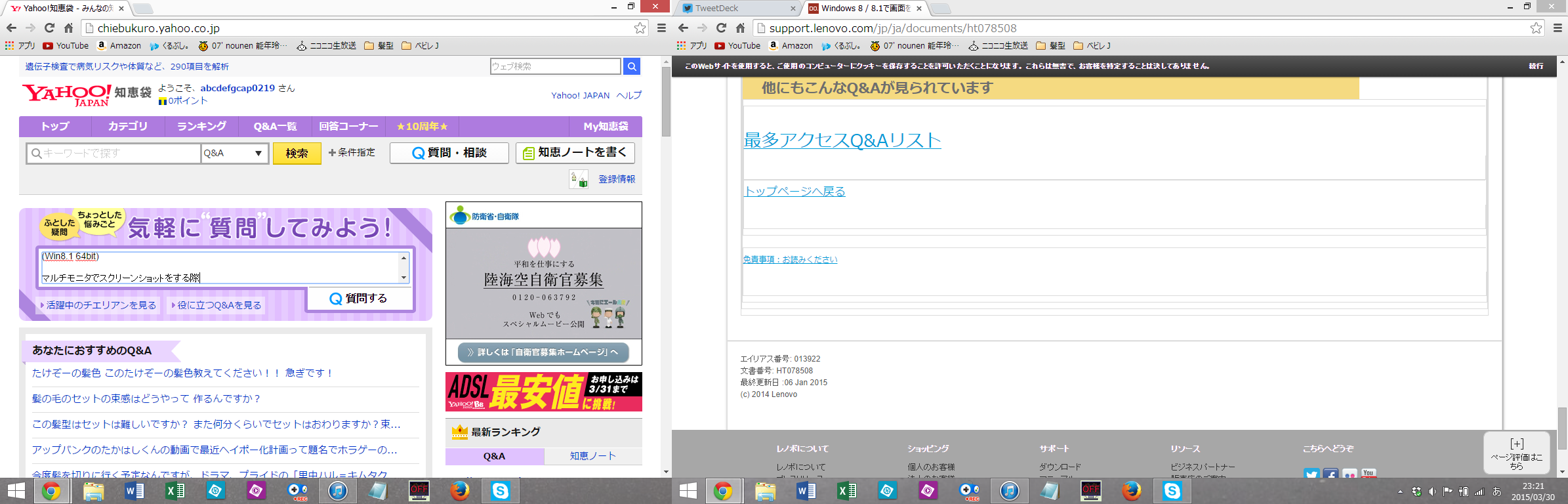This screenshot has height=504, width=1568.
Task: Expand ベビレJ bookmark folder in Yahoo window
Action: [420, 46]
